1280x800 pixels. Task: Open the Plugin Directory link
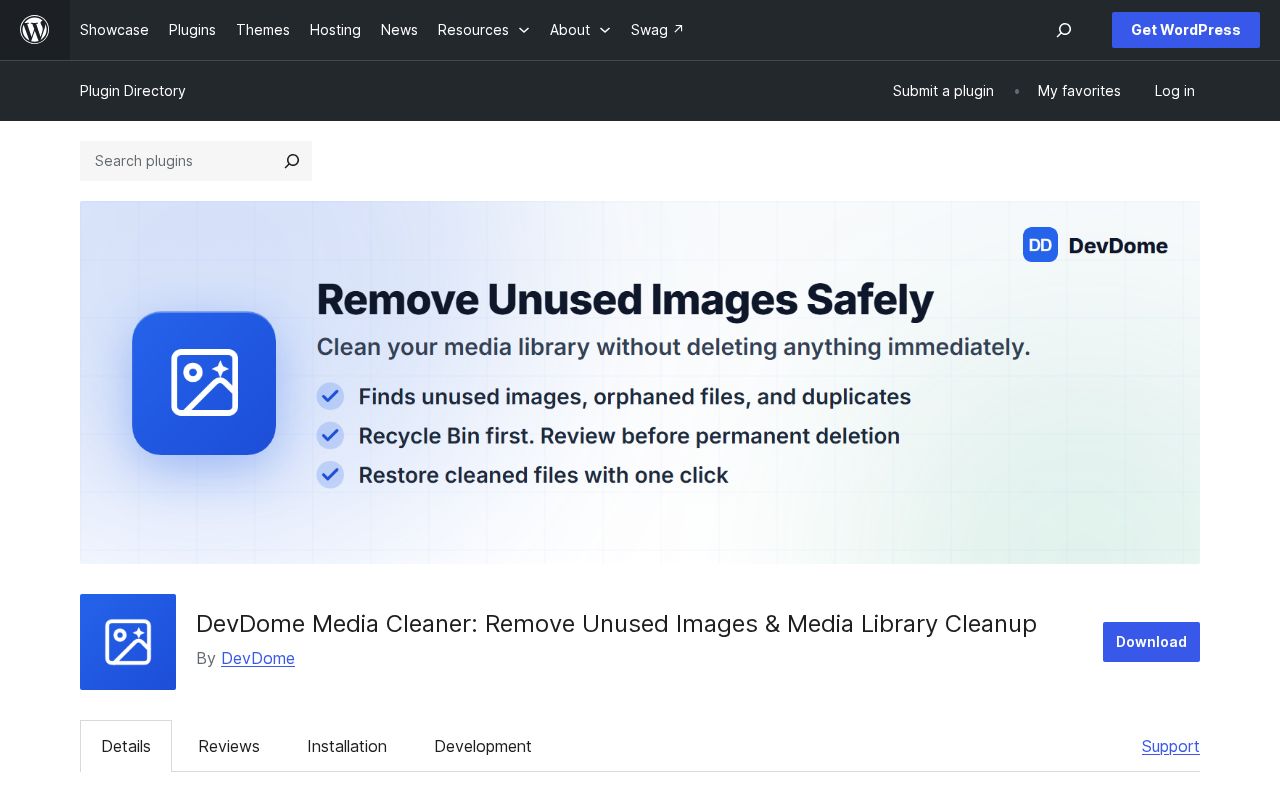pos(133,91)
